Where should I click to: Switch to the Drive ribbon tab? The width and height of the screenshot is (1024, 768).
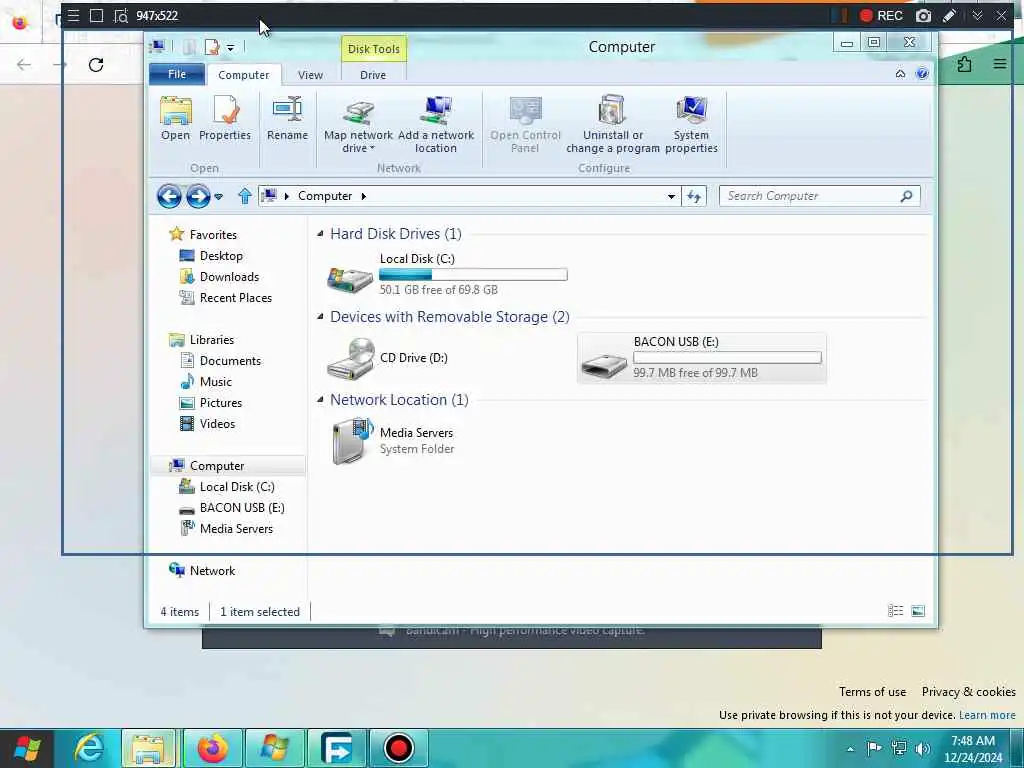tap(373, 75)
